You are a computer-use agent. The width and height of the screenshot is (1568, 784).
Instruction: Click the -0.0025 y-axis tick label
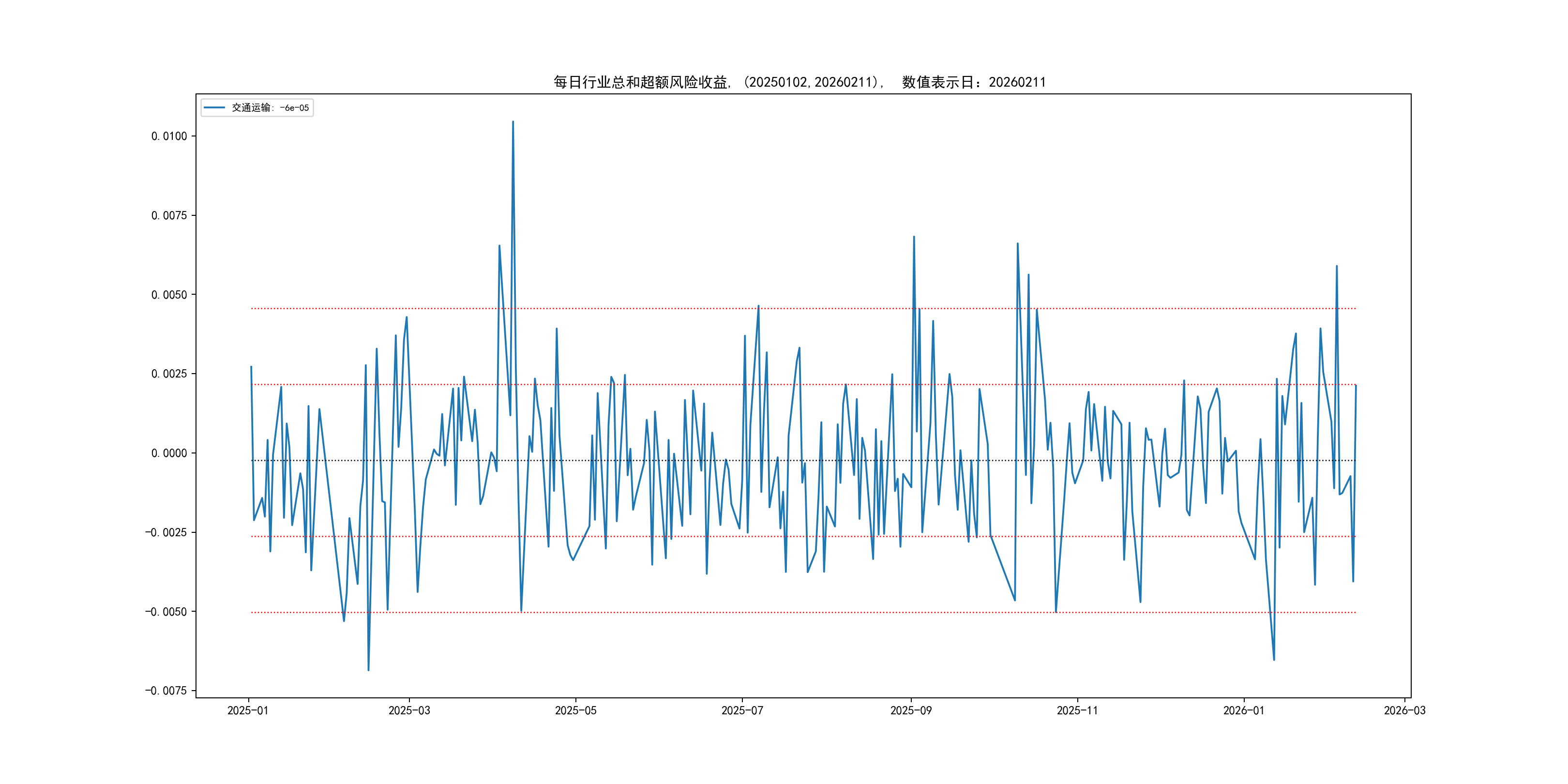point(166,532)
